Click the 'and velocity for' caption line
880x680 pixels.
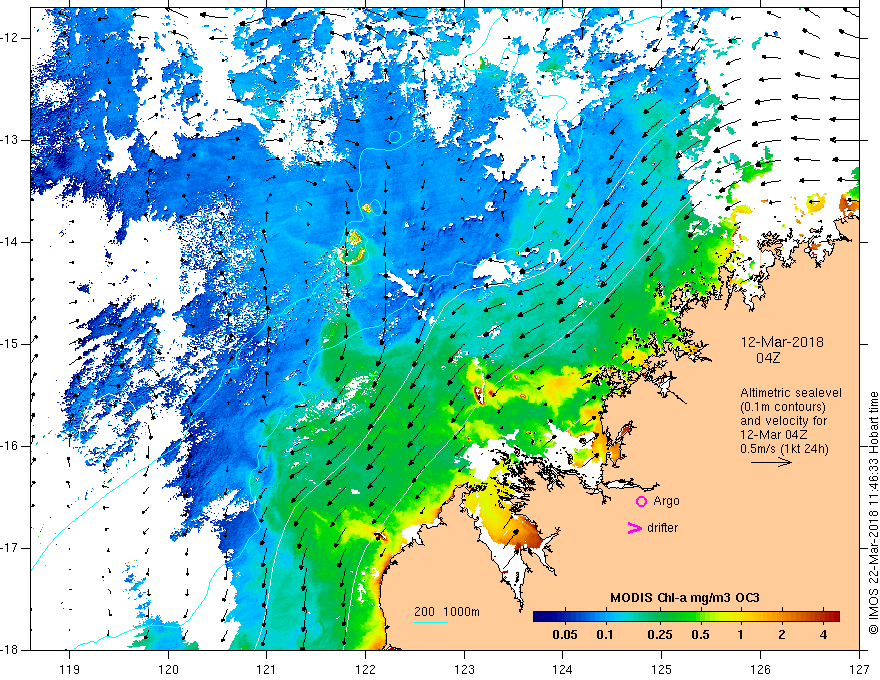[x=783, y=421]
